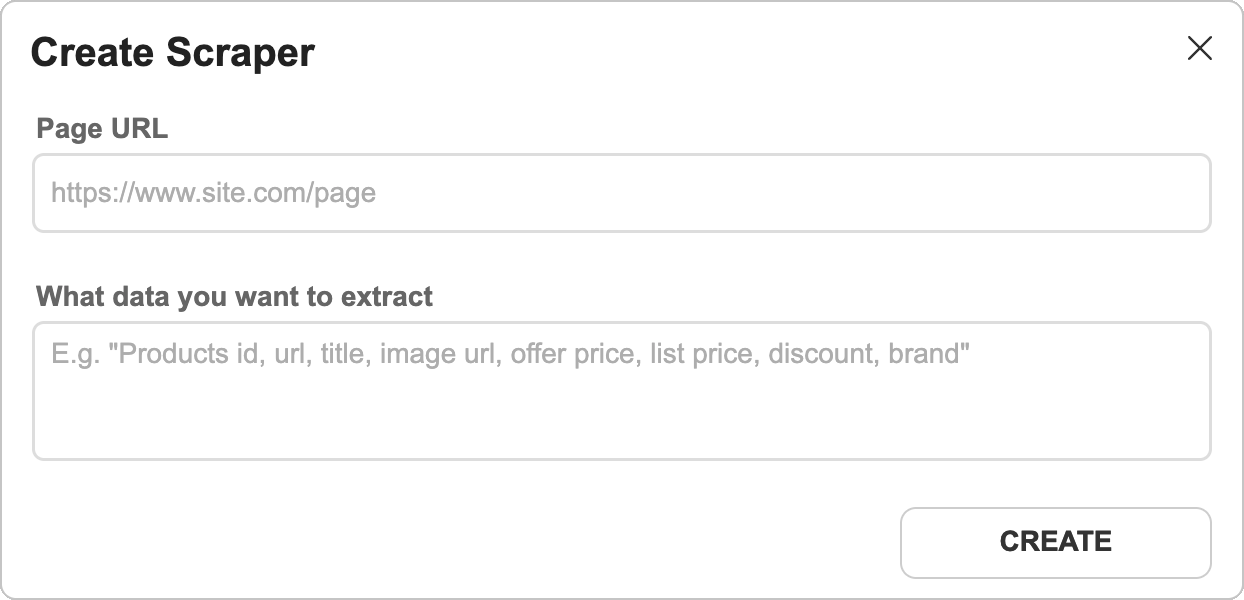Click the https://www.site.com/page placeholder text
Viewport: 1244px width, 600px height.
coord(213,193)
